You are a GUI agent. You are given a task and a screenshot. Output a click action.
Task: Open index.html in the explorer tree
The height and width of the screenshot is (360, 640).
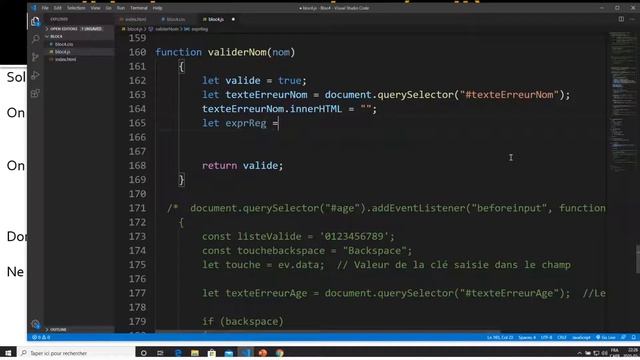65,60
